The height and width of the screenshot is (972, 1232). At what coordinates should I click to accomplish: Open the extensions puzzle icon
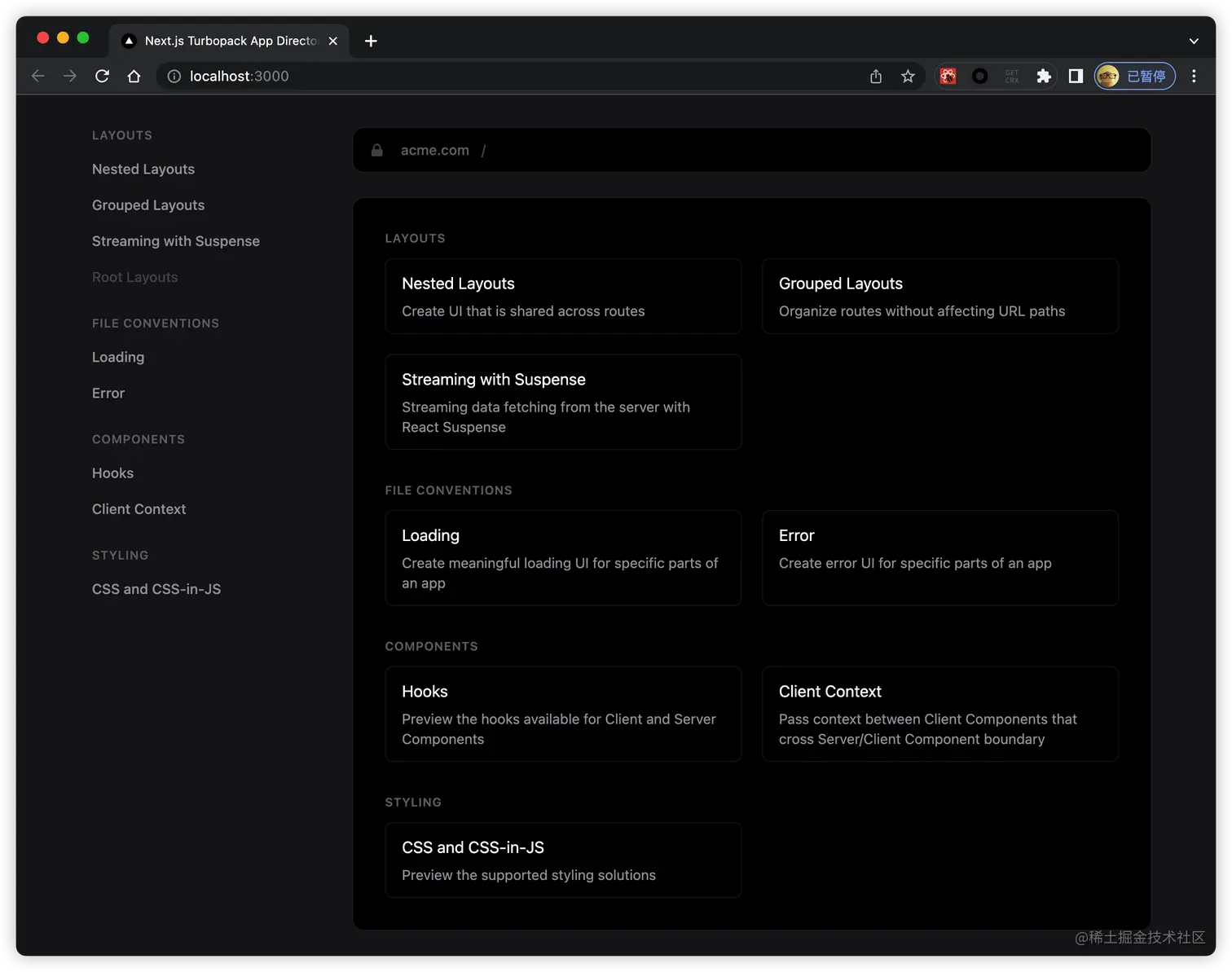point(1044,76)
